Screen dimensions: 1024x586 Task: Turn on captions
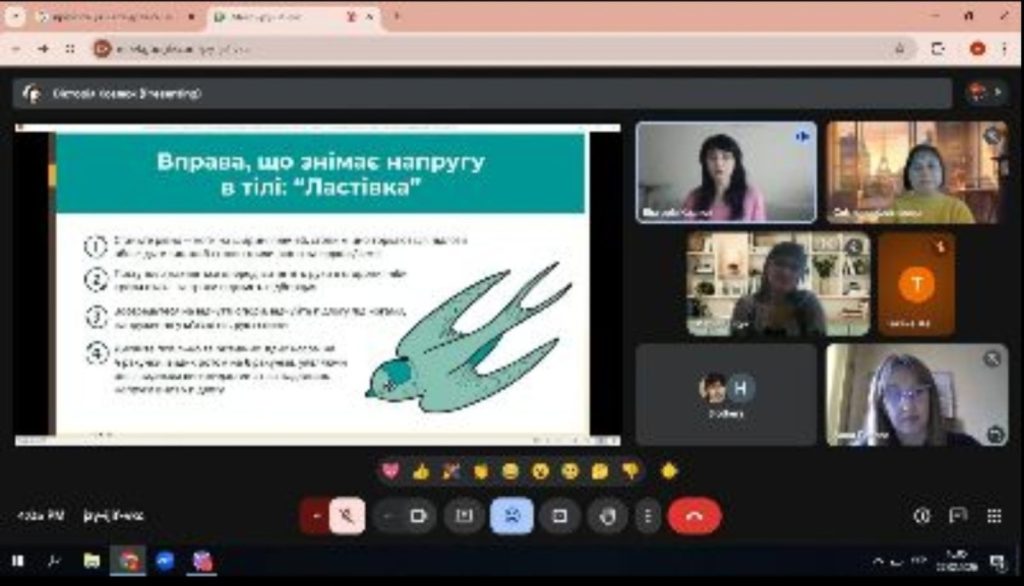pos(464,516)
